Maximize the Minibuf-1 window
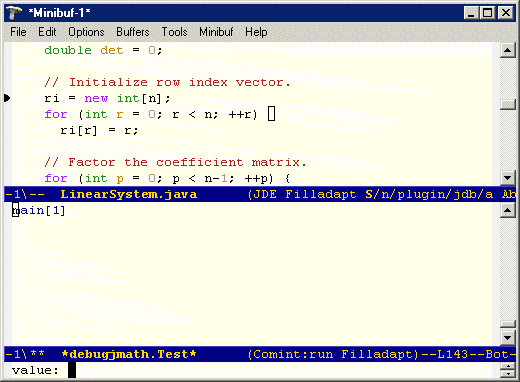 [x=488, y=13]
